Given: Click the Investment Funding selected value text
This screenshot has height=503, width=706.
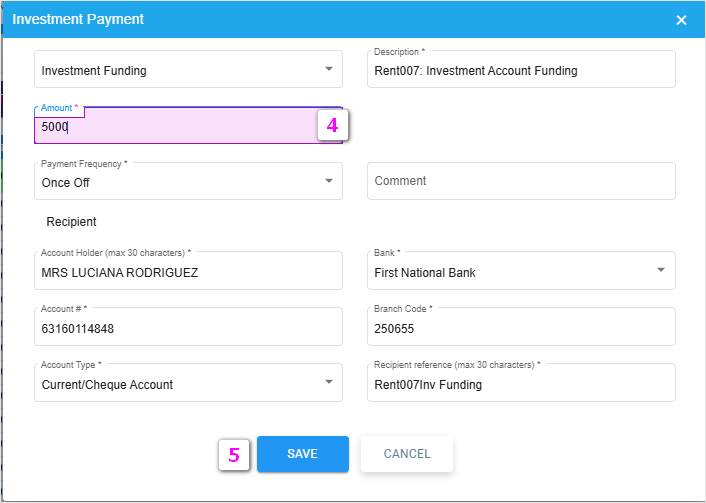Looking at the screenshot, I should tap(94, 71).
